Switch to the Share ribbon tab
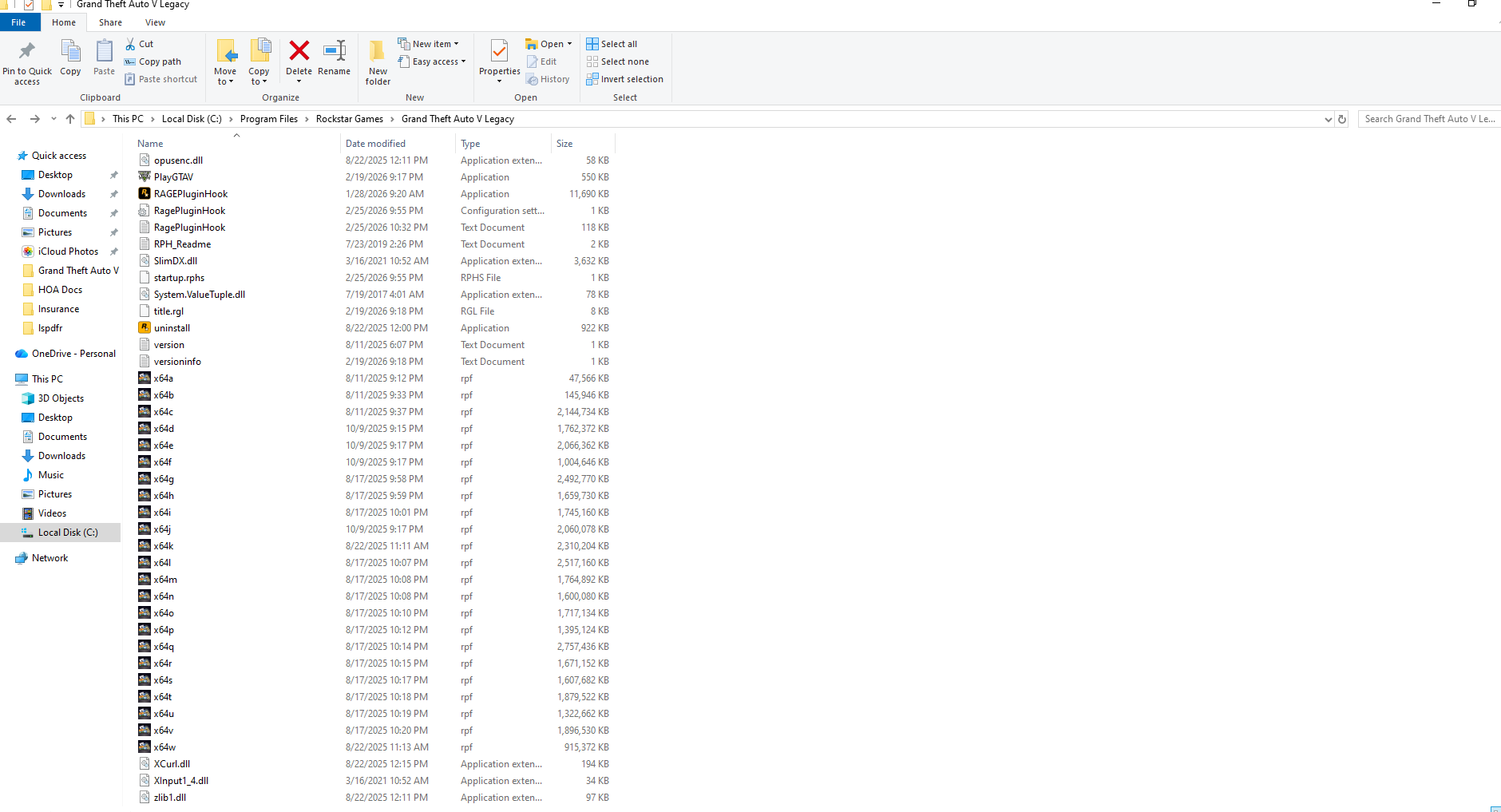 [110, 22]
